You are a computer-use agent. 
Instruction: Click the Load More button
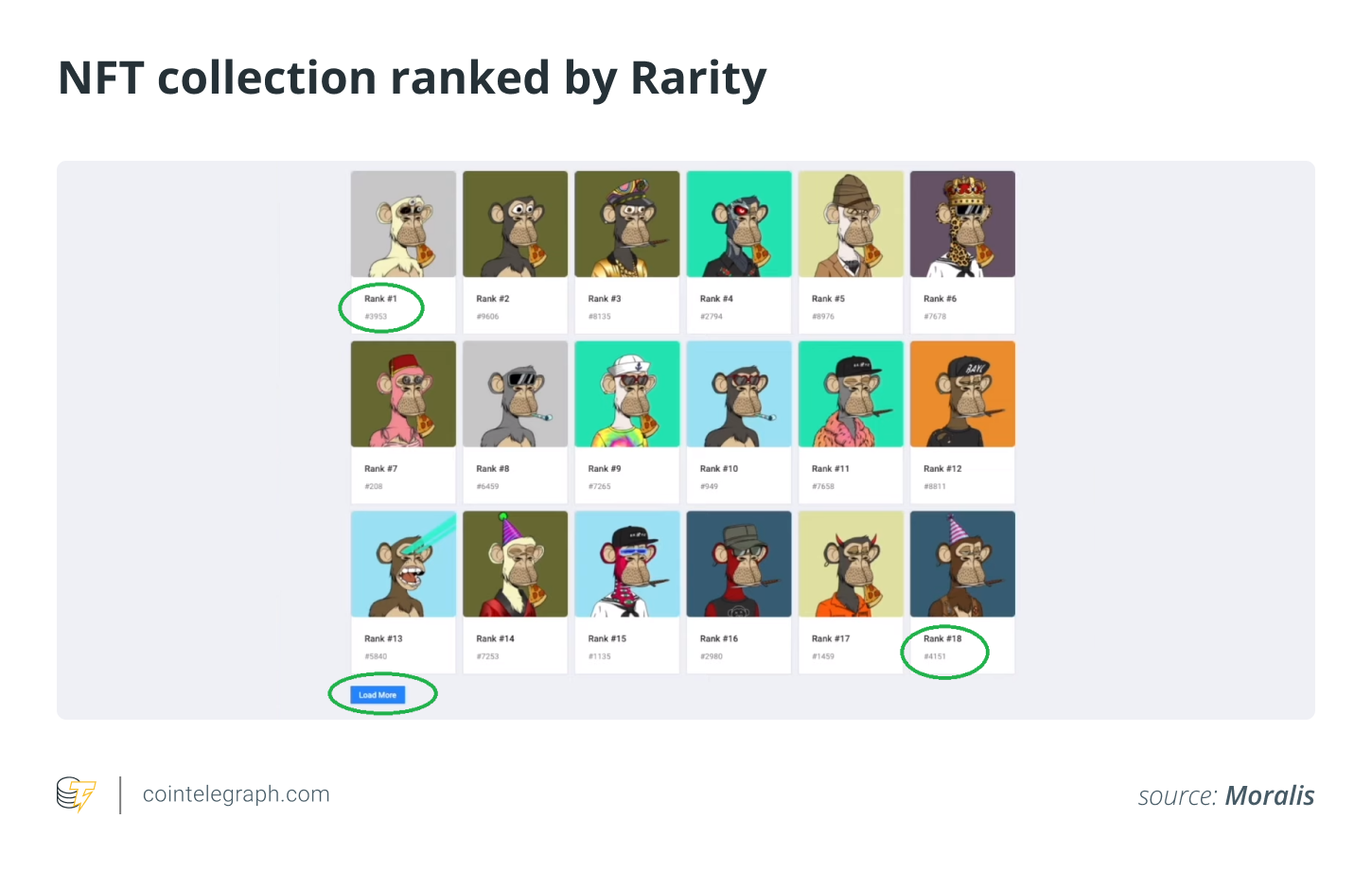point(378,695)
